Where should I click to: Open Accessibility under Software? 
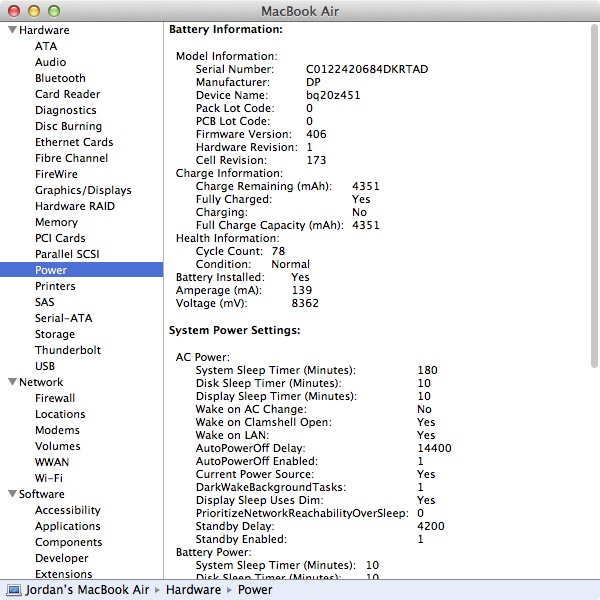tap(68, 510)
